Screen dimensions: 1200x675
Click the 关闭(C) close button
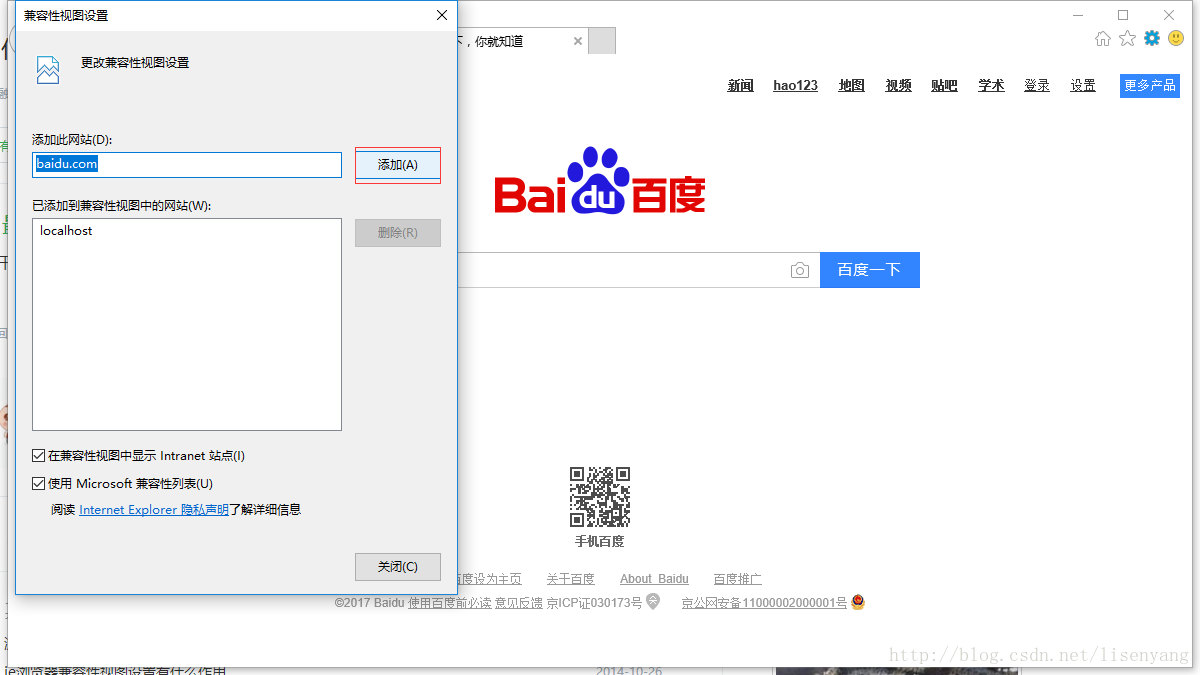coord(398,566)
